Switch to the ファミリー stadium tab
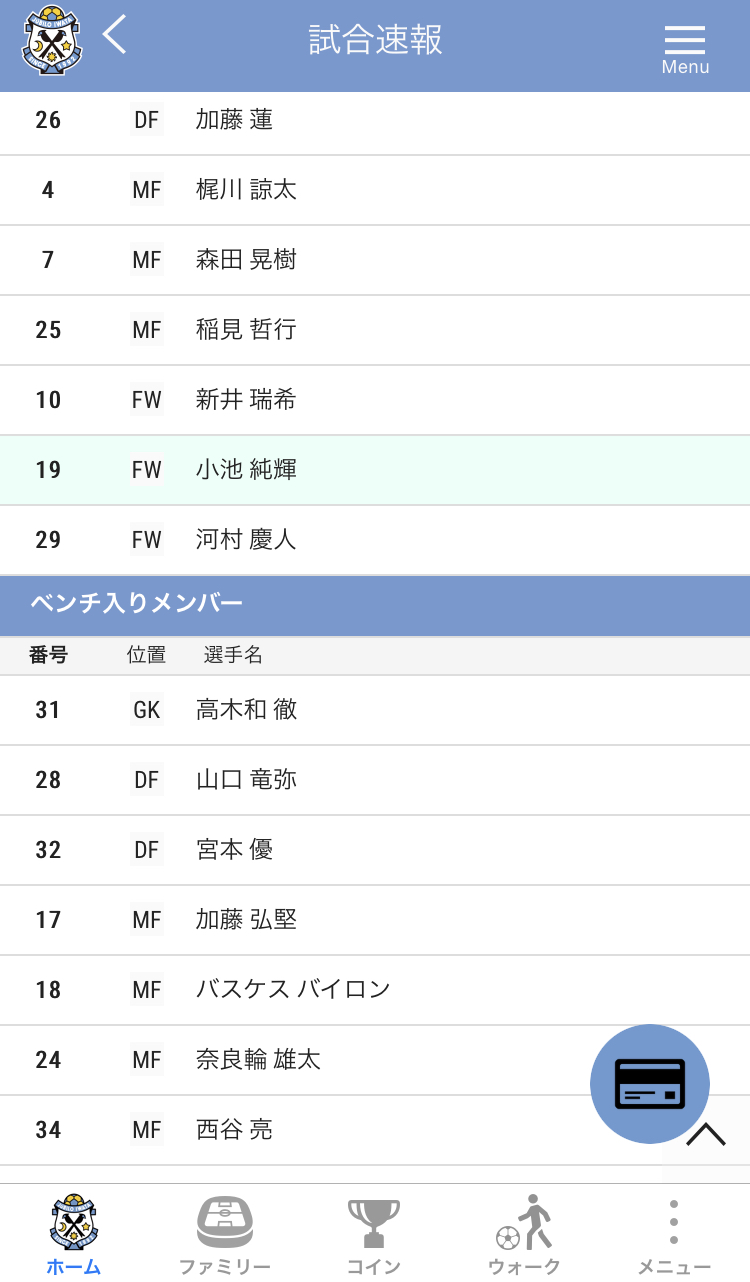 (x=224, y=1235)
